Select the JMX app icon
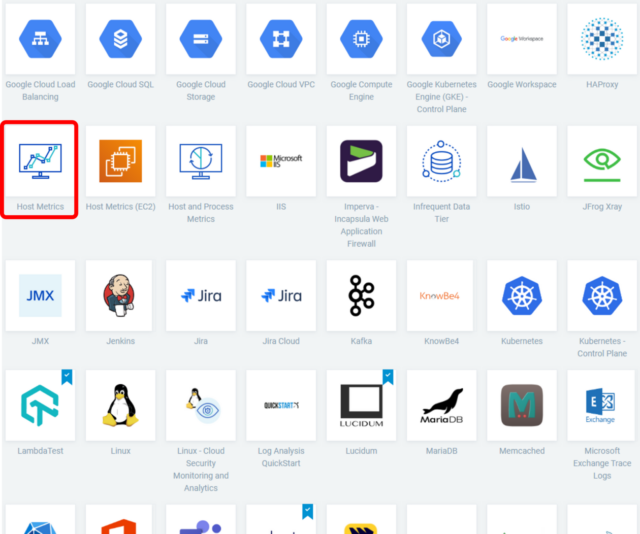 click(x=40, y=296)
